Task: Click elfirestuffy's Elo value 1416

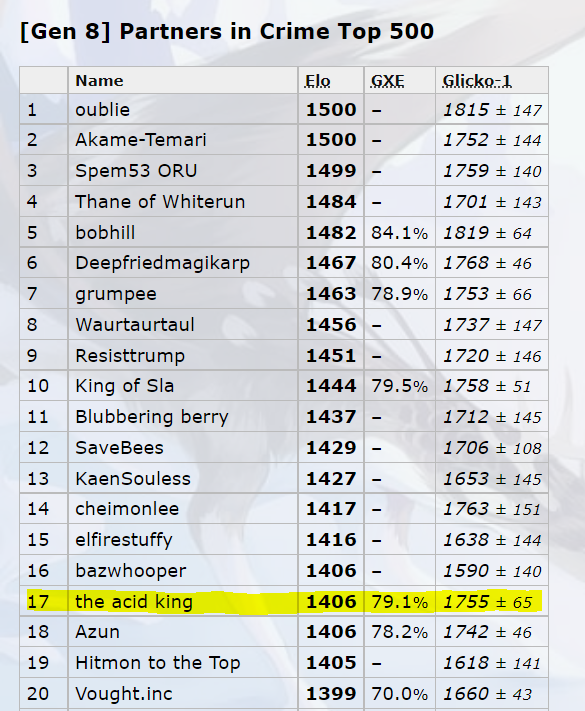Action: [331, 540]
